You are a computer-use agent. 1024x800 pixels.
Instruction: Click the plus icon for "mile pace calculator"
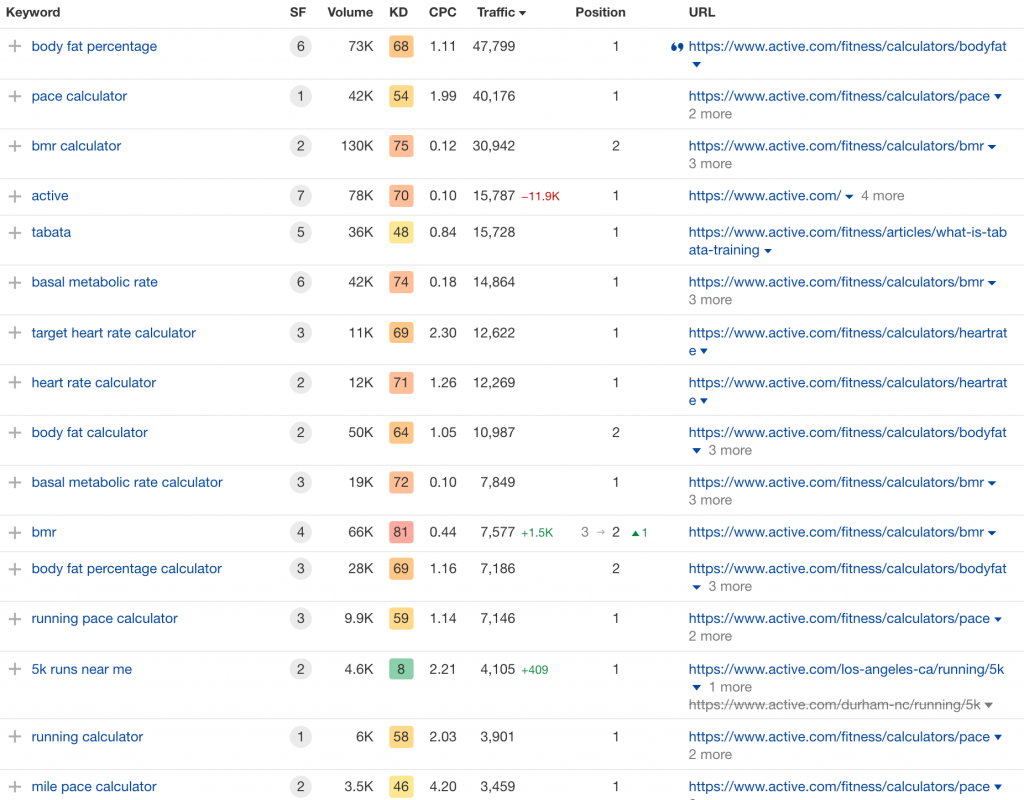(x=14, y=786)
